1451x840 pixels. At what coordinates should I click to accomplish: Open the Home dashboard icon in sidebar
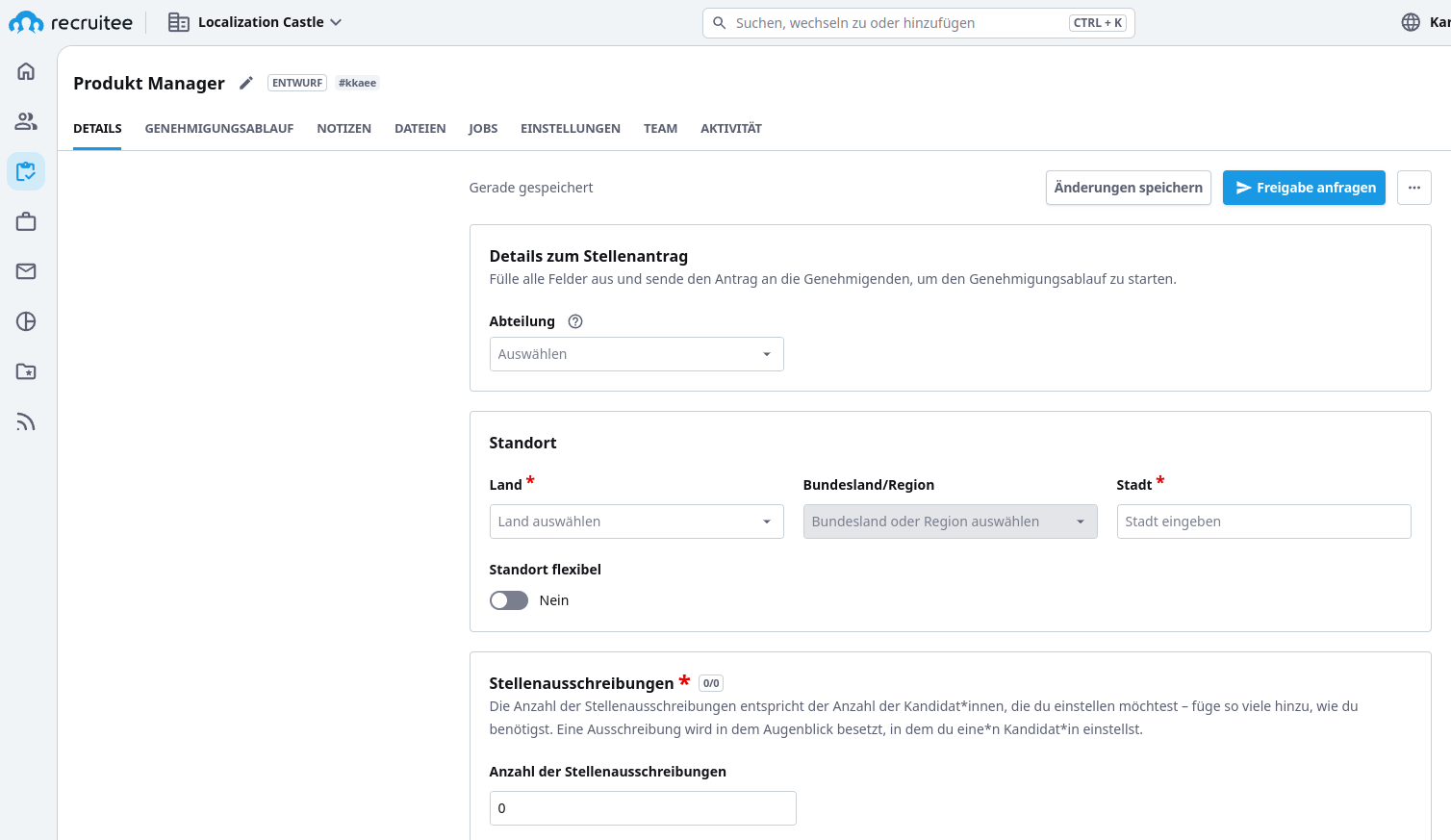(x=26, y=70)
